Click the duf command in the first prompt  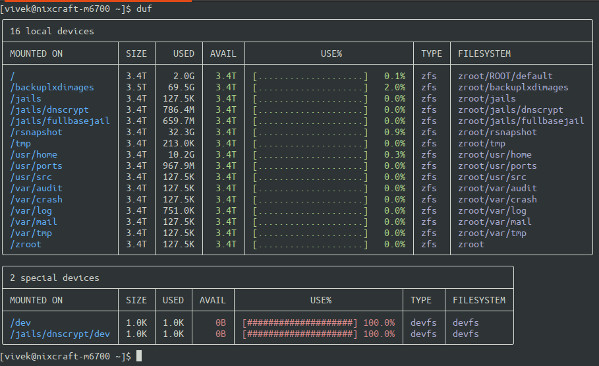[144, 8]
